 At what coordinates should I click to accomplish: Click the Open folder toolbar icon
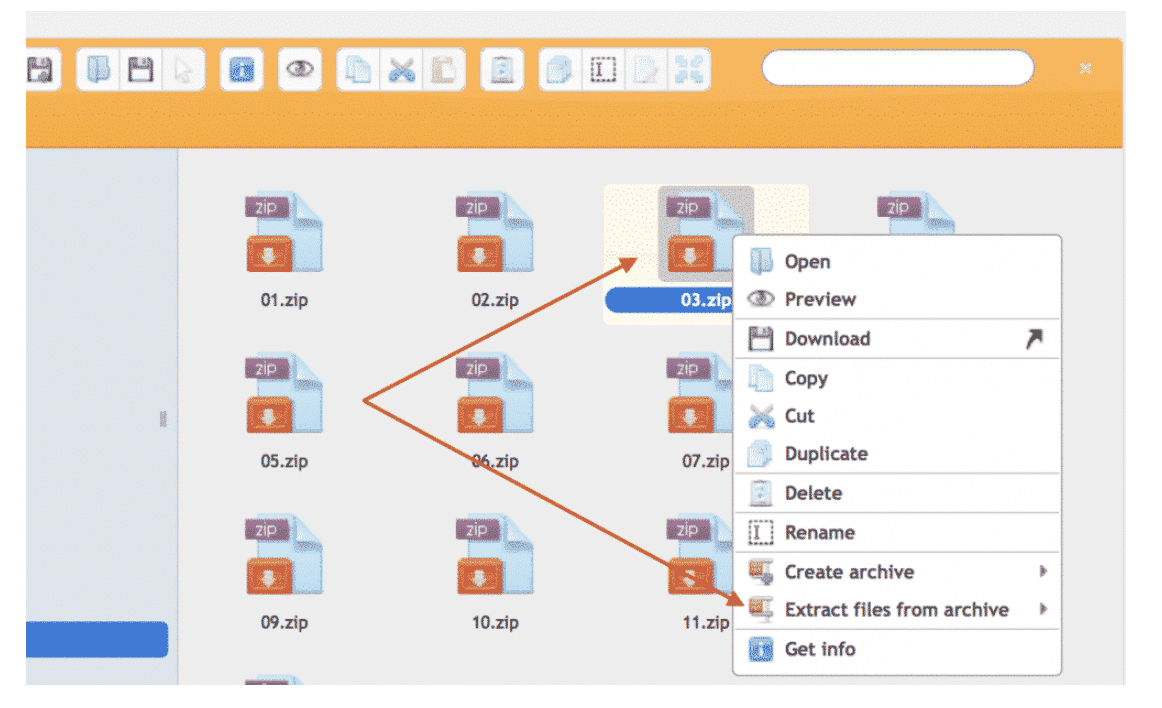pyautogui.click(x=98, y=70)
